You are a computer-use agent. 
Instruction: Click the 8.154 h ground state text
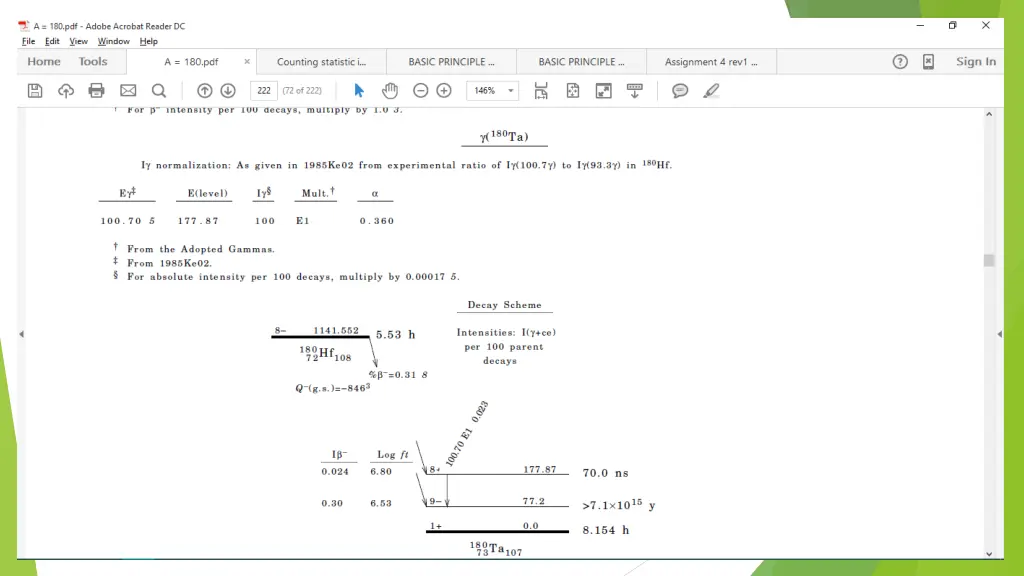click(x=605, y=530)
